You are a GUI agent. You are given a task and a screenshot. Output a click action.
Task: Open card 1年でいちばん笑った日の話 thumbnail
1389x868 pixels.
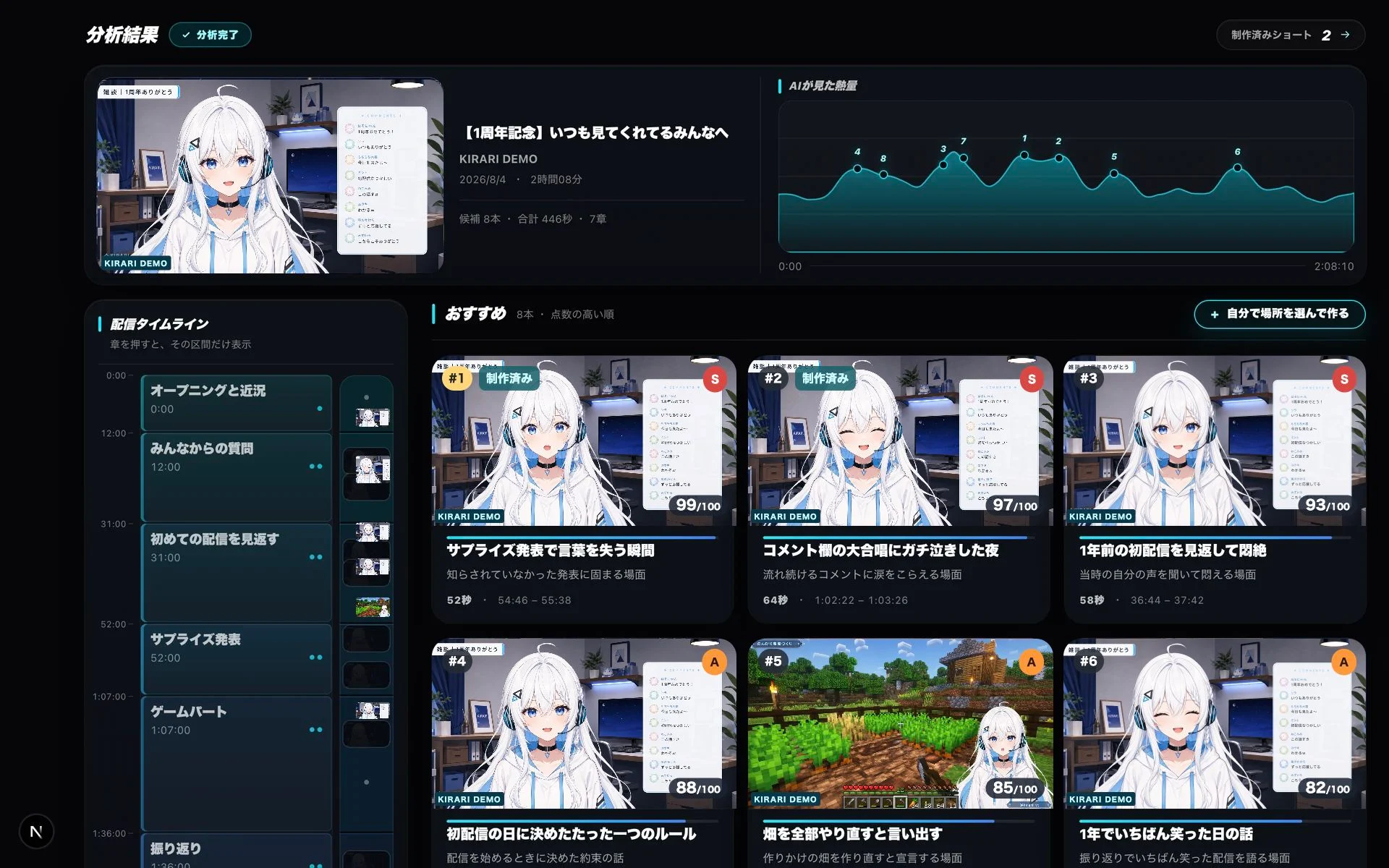(x=1215, y=723)
